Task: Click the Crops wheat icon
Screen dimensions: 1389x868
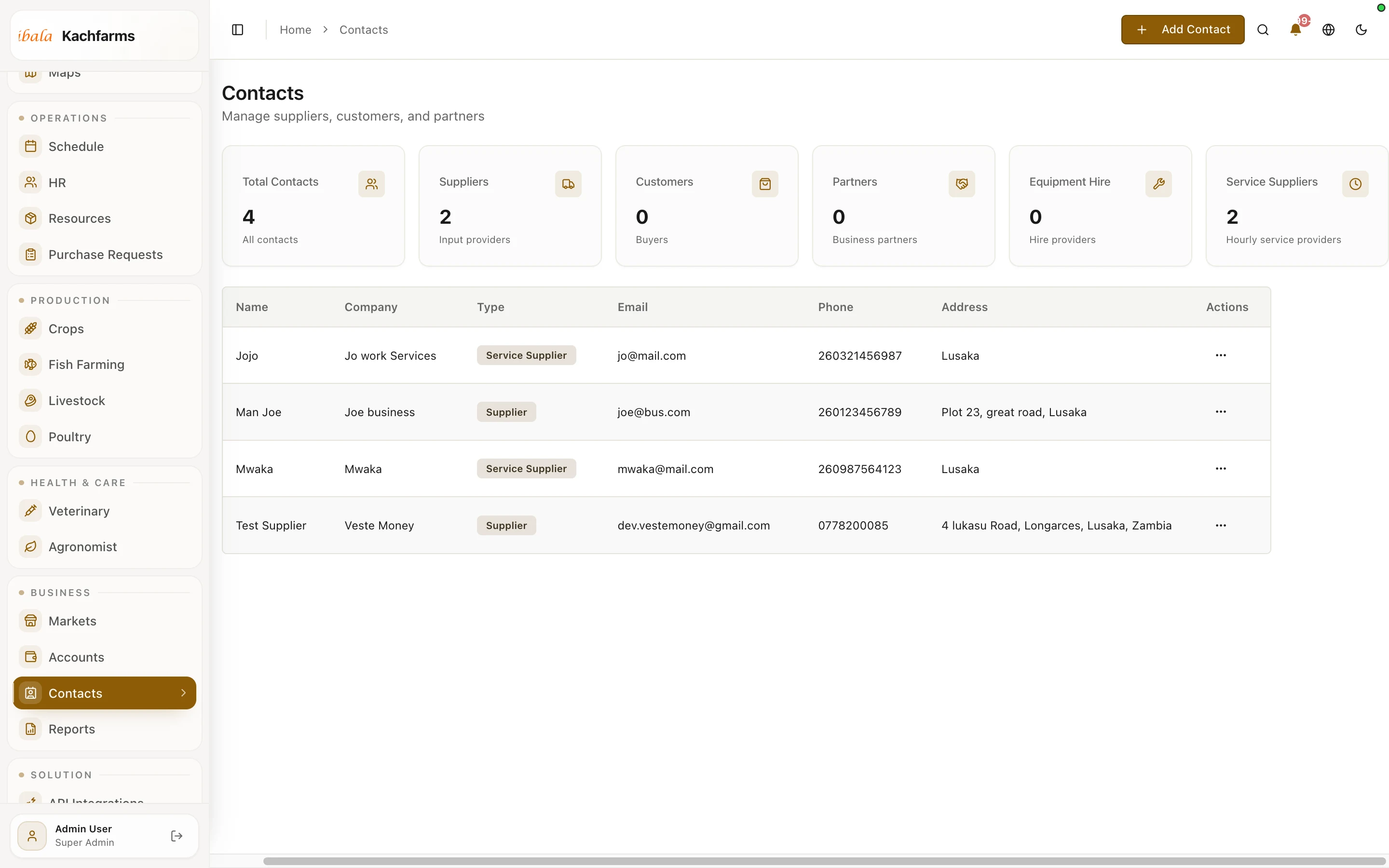Action: (x=30, y=328)
